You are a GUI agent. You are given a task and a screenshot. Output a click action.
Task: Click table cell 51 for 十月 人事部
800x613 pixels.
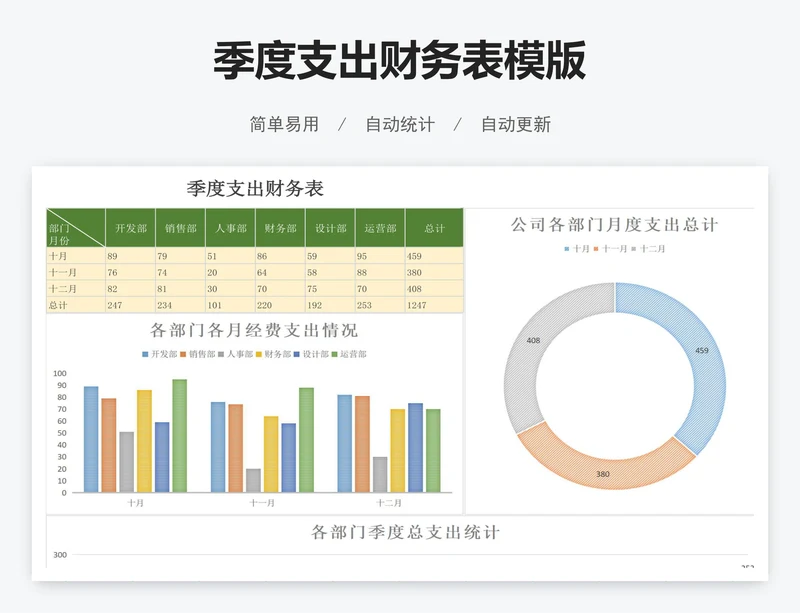pos(231,256)
